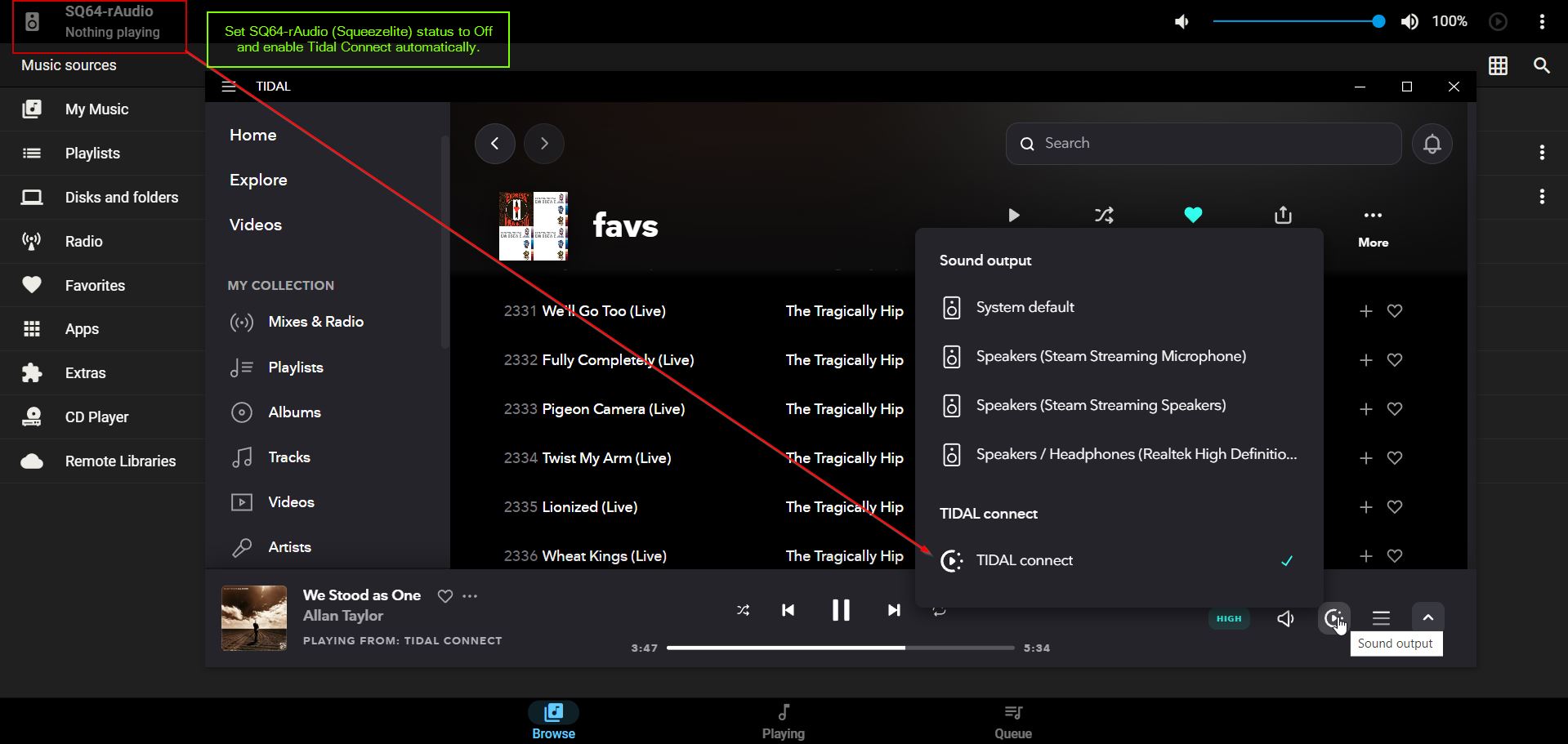
Task: Open the TIDAL player volume control
Action: click(x=1285, y=618)
